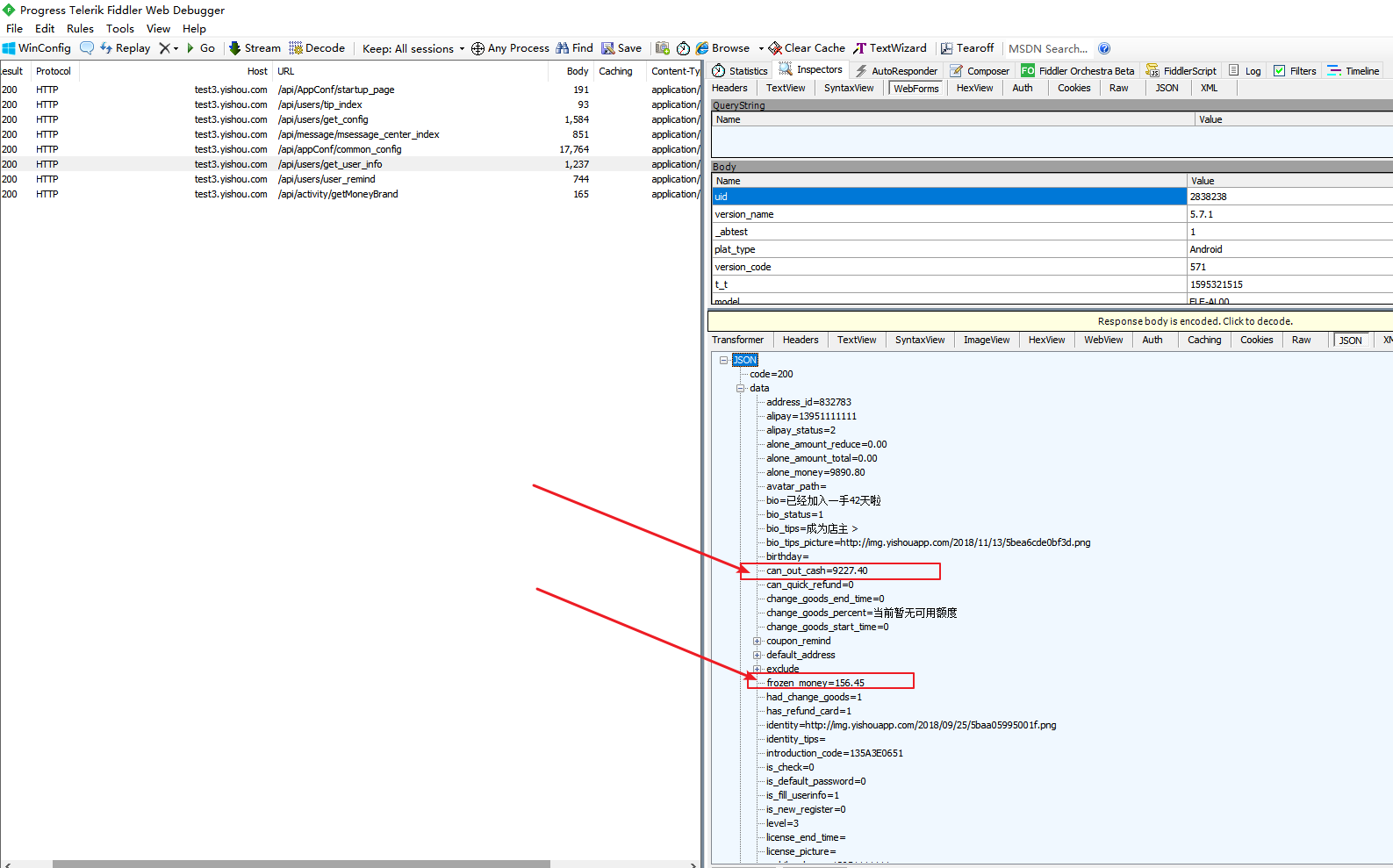Viewport: 1393px width, 868px height.
Task: Open the TextWizard tool
Action: coord(890,48)
